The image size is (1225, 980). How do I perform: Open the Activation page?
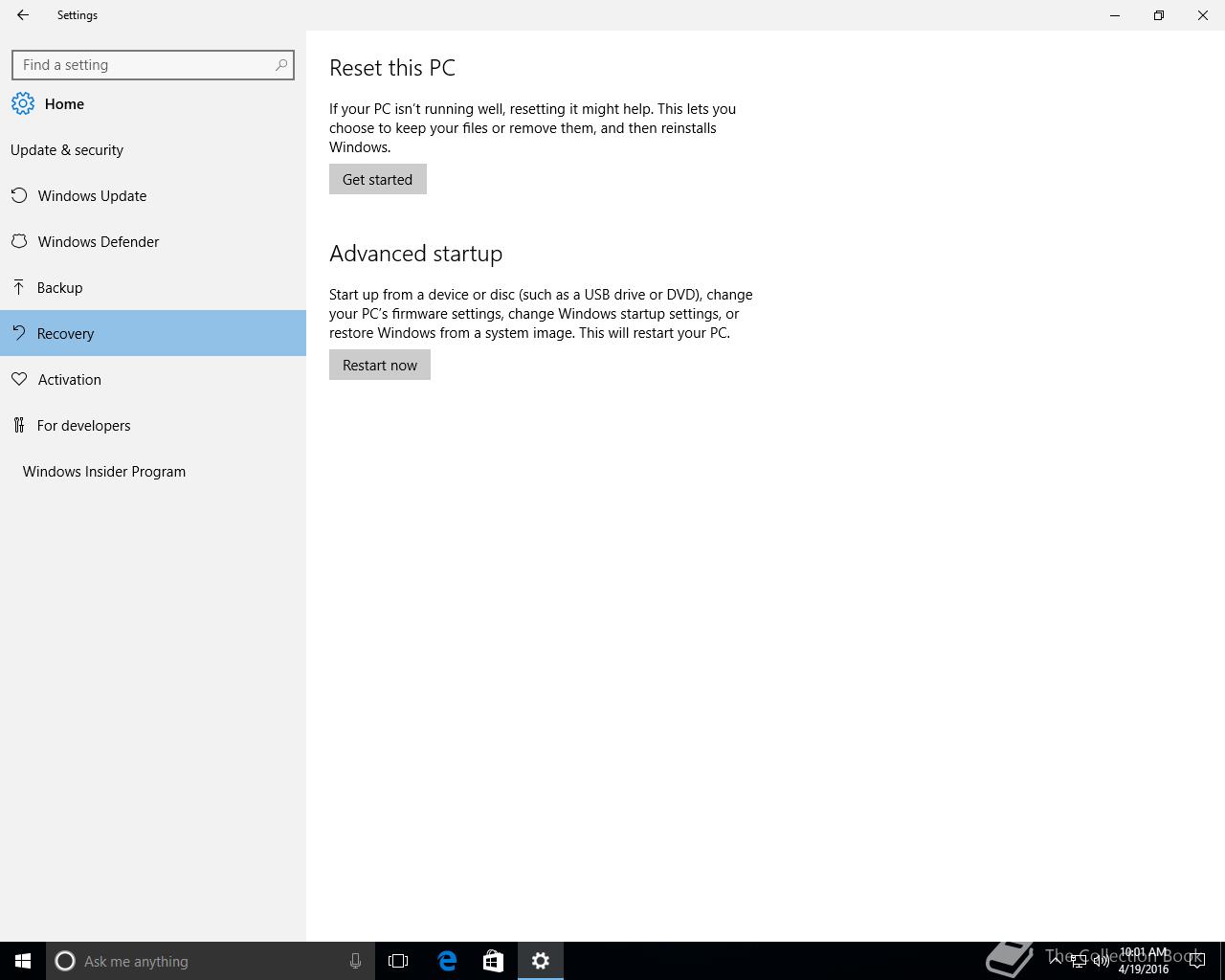point(153,379)
